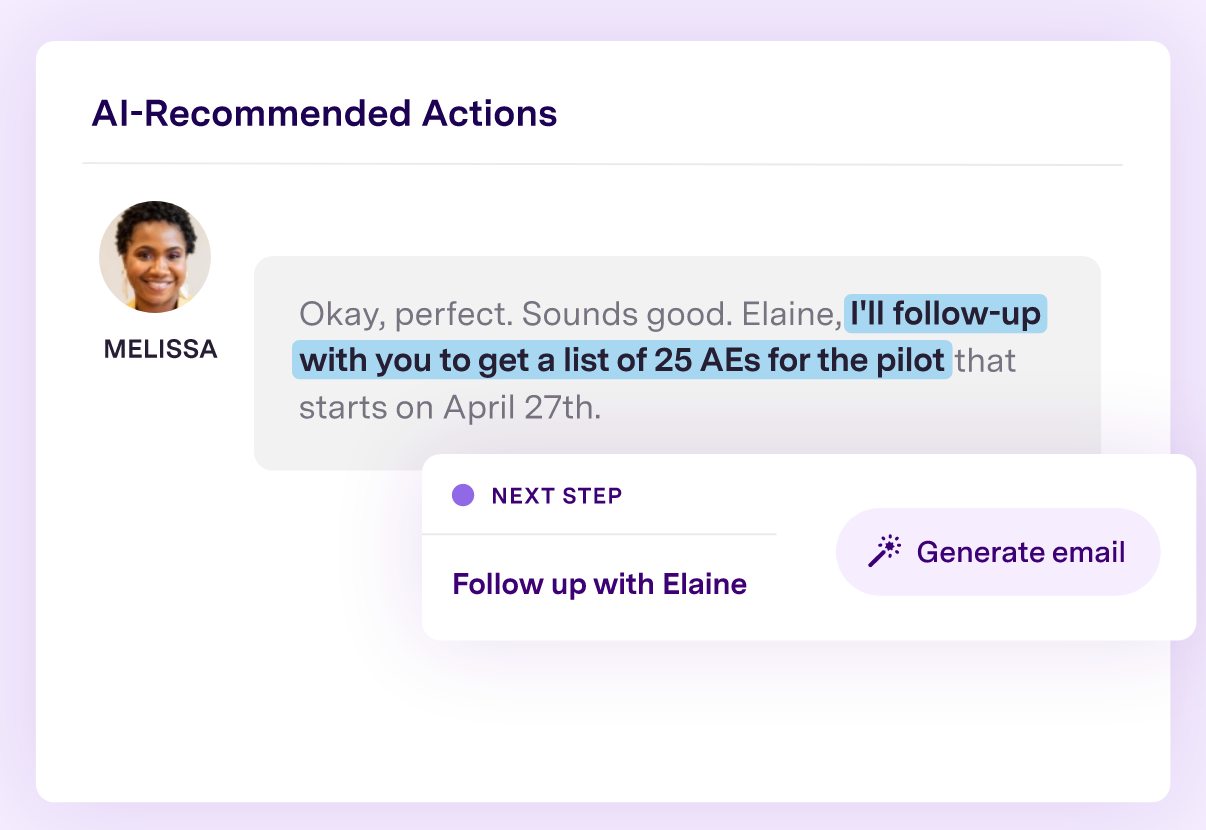This screenshot has height=830, width=1206.
Task: Collapse the recommended action card
Action: [810, 546]
